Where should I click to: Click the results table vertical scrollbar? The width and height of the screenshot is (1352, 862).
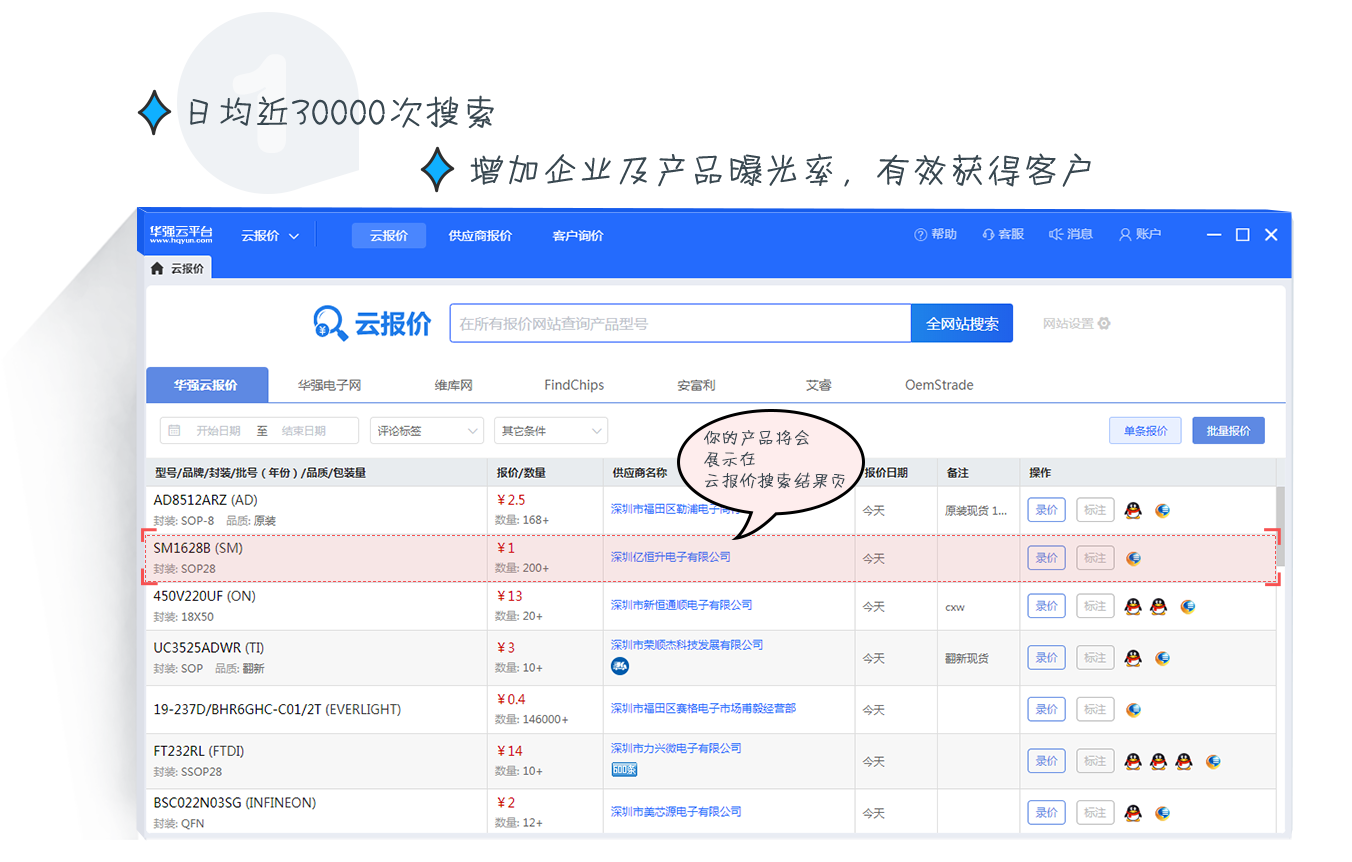tap(1281, 527)
